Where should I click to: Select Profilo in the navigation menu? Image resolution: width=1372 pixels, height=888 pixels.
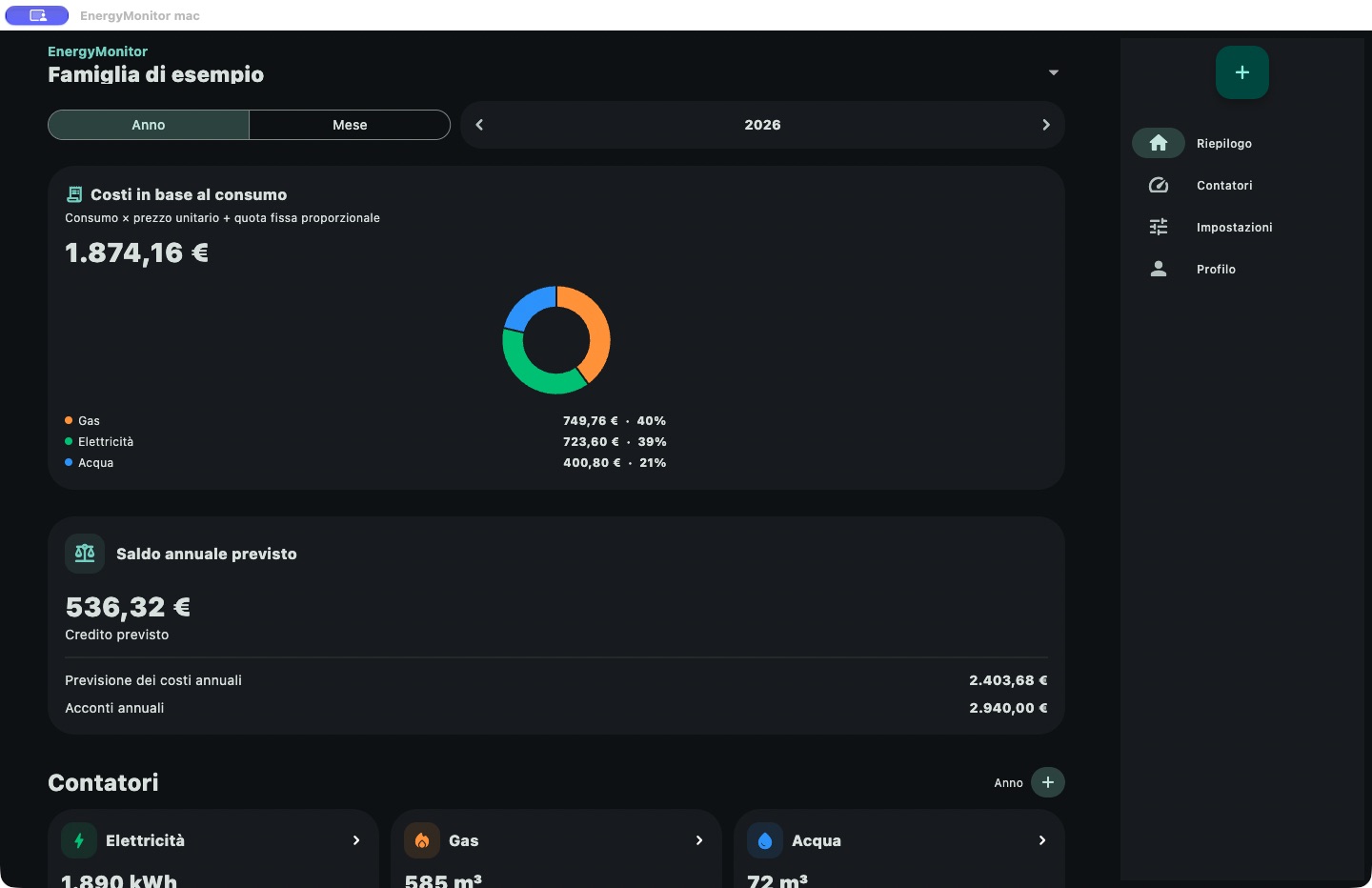[1216, 269]
